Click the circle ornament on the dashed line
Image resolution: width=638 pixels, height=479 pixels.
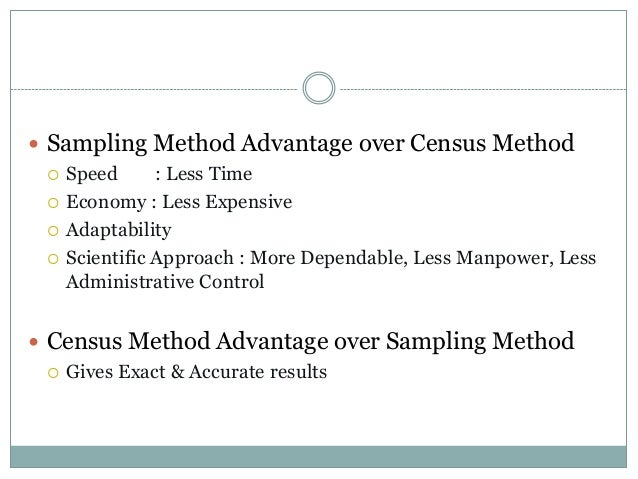(x=319, y=88)
